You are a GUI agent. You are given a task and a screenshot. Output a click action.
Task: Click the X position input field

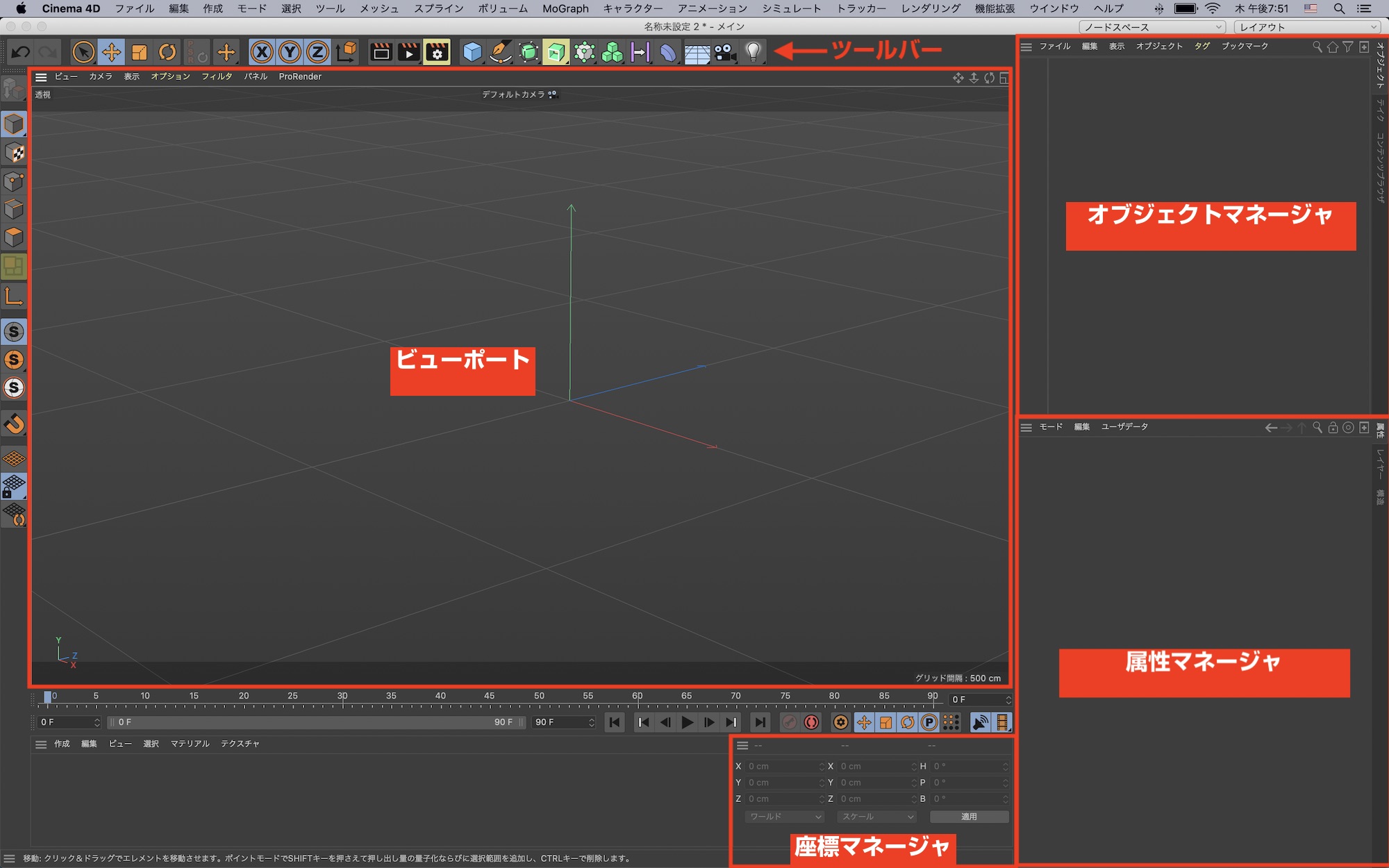(x=783, y=766)
